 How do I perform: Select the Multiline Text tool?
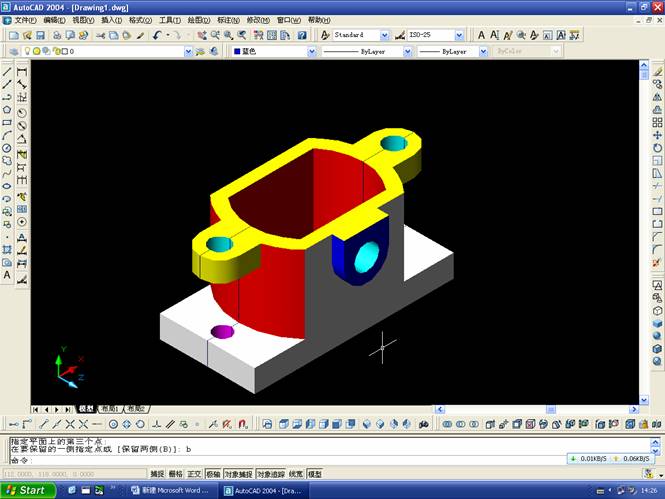(x=7, y=274)
